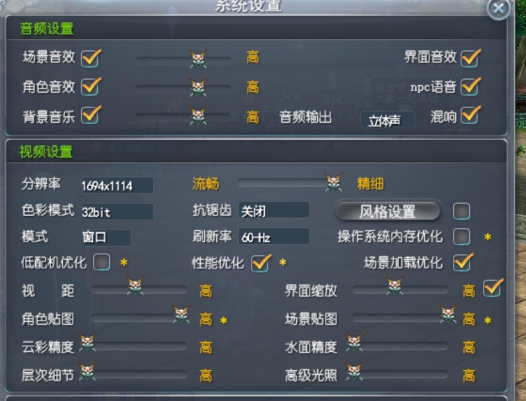Click the 场景音效 volume slider fox-mask handle

point(198,59)
